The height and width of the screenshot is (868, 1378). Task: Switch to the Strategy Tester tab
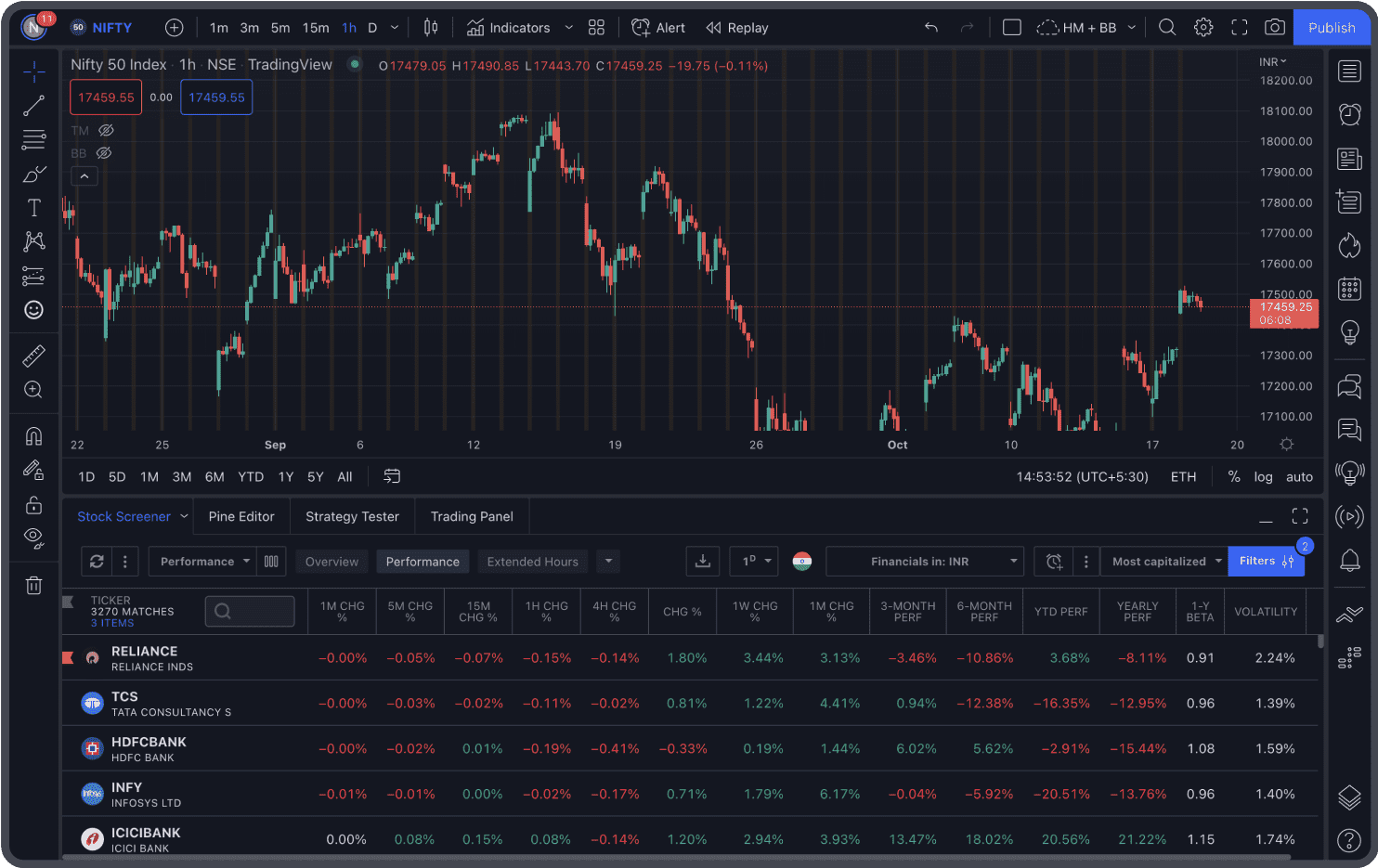(x=352, y=516)
